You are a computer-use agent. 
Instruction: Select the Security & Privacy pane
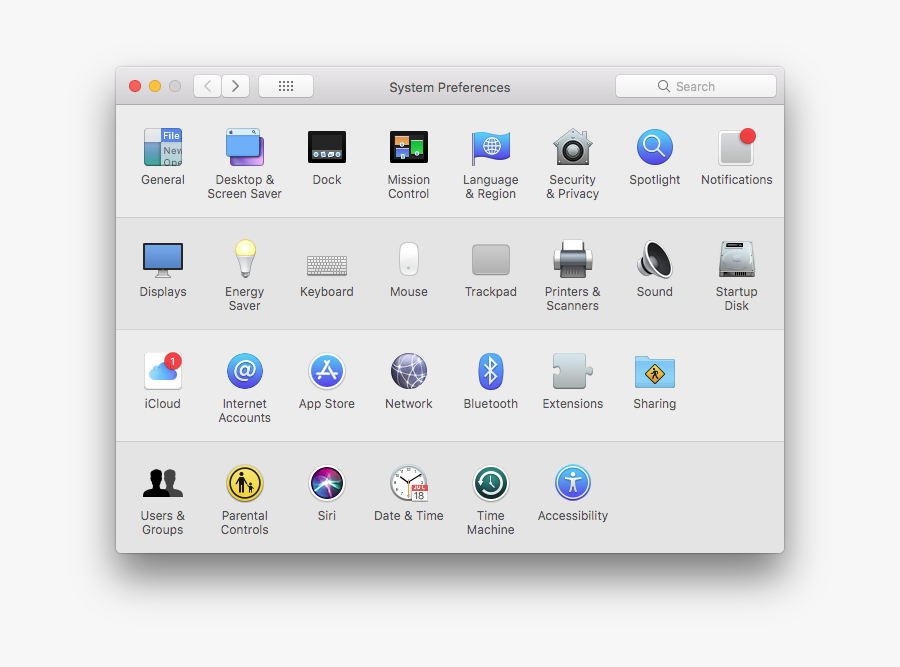(x=573, y=148)
